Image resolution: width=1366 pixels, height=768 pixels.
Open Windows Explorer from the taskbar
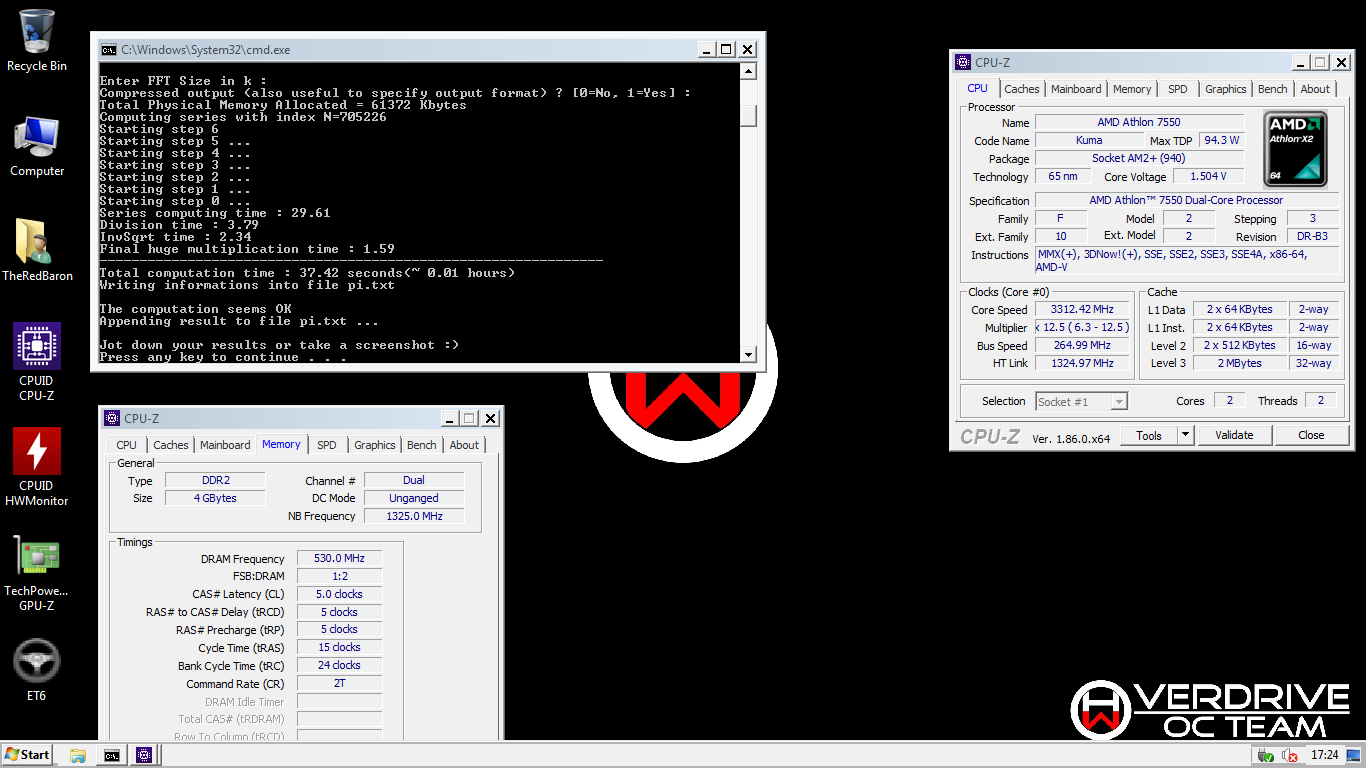click(78, 755)
